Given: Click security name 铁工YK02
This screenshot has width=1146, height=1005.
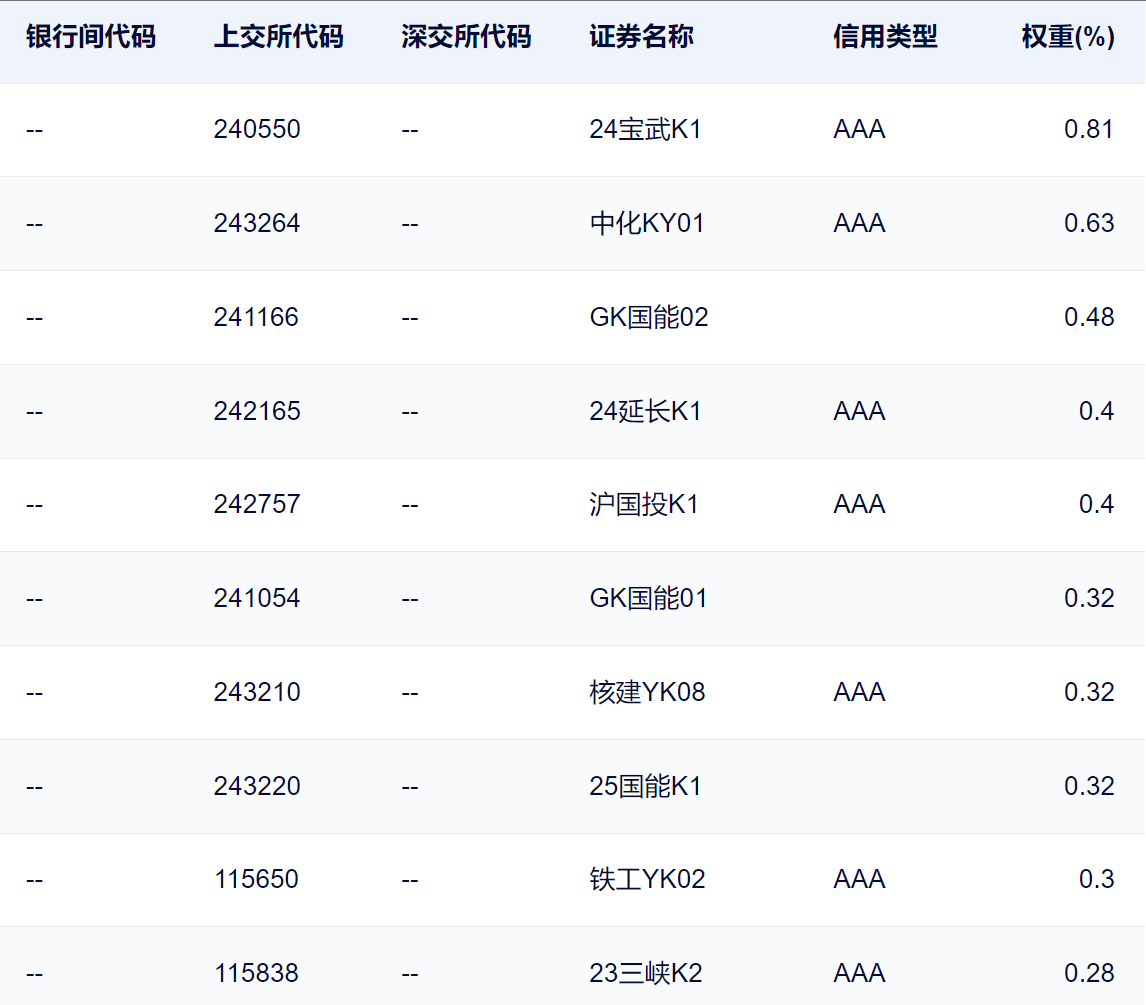Looking at the screenshot, I should [648, 879].
